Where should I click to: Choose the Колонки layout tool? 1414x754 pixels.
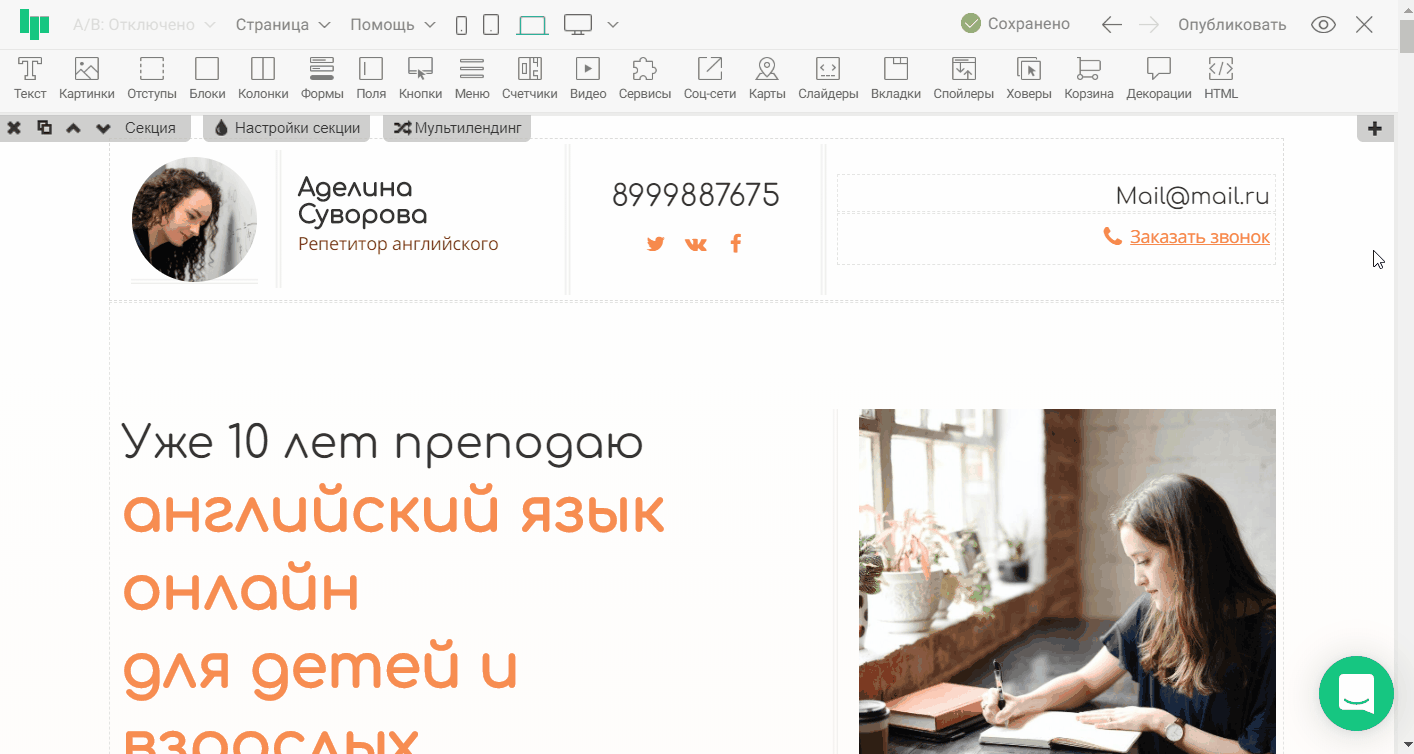[x=263, y=78]
